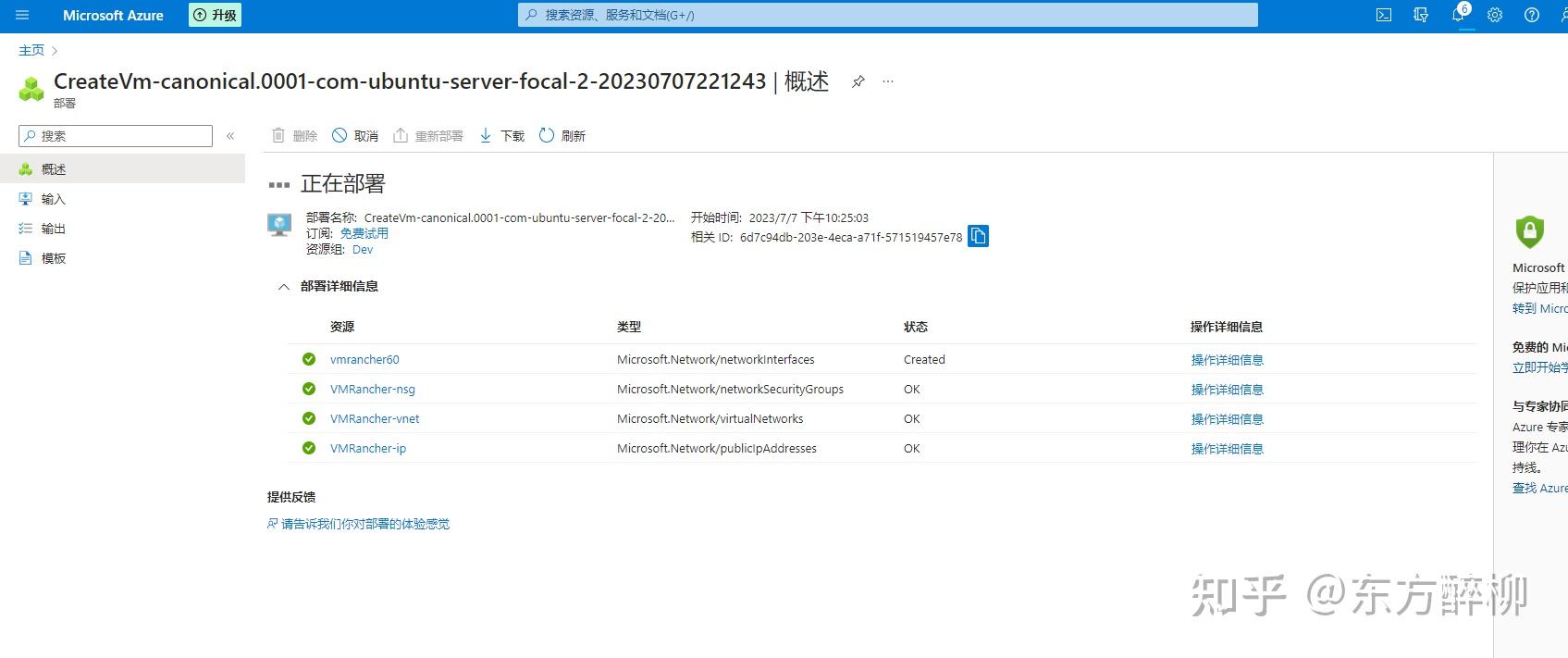Screen dimensions: 1568x658
Task: Open the 免费试用 subscription link
Action: (364, 233)
